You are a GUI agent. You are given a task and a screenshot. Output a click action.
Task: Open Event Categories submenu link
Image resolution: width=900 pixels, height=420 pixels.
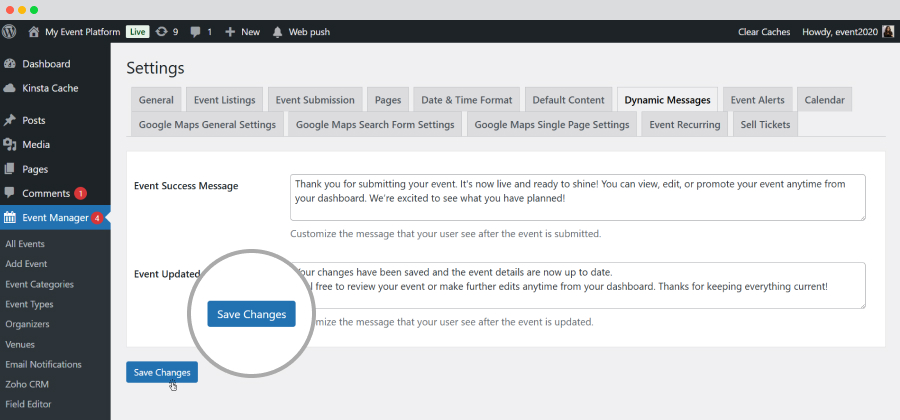pos(40,284)
